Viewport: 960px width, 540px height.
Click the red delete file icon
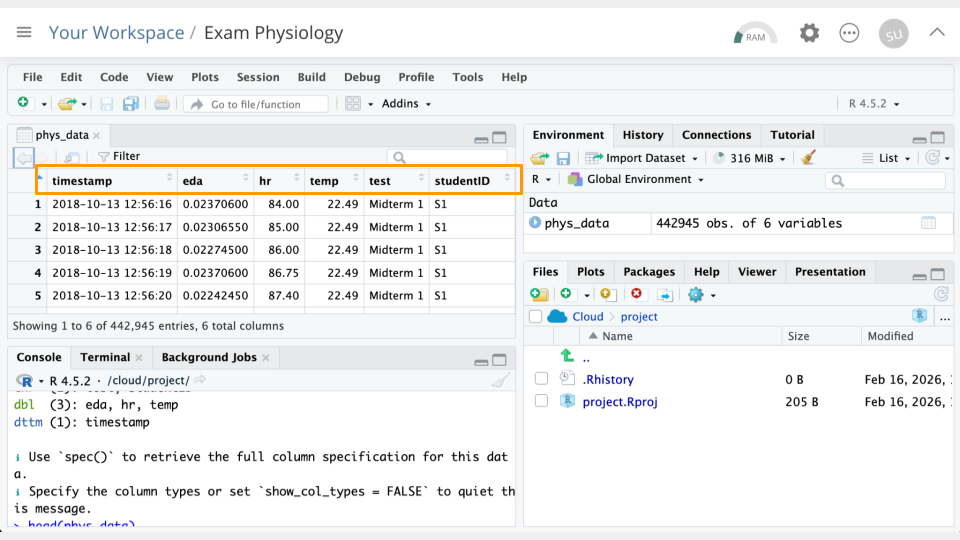tap(637, 294)
